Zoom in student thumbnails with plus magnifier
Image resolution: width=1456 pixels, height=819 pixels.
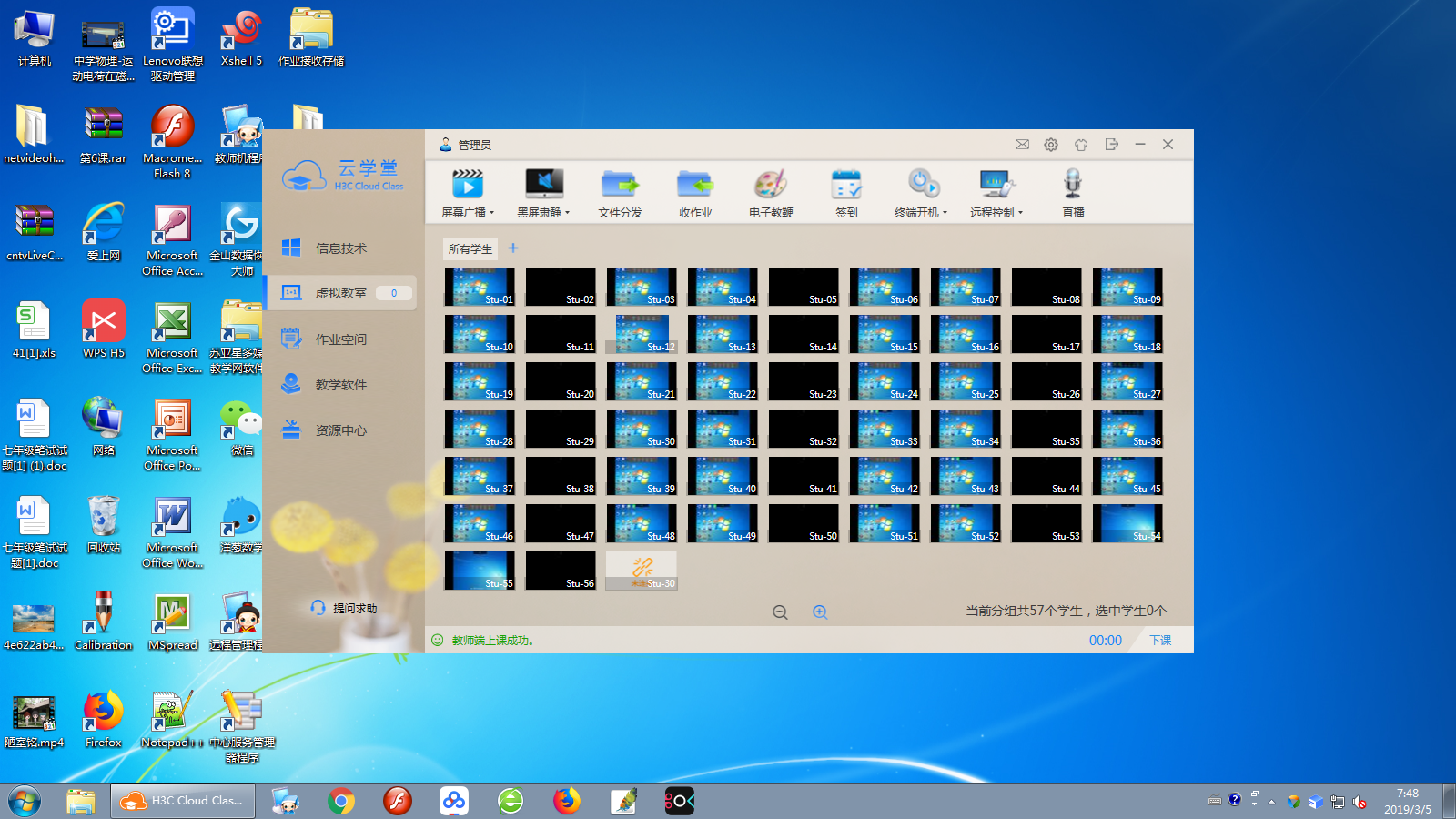click(820, 612)
